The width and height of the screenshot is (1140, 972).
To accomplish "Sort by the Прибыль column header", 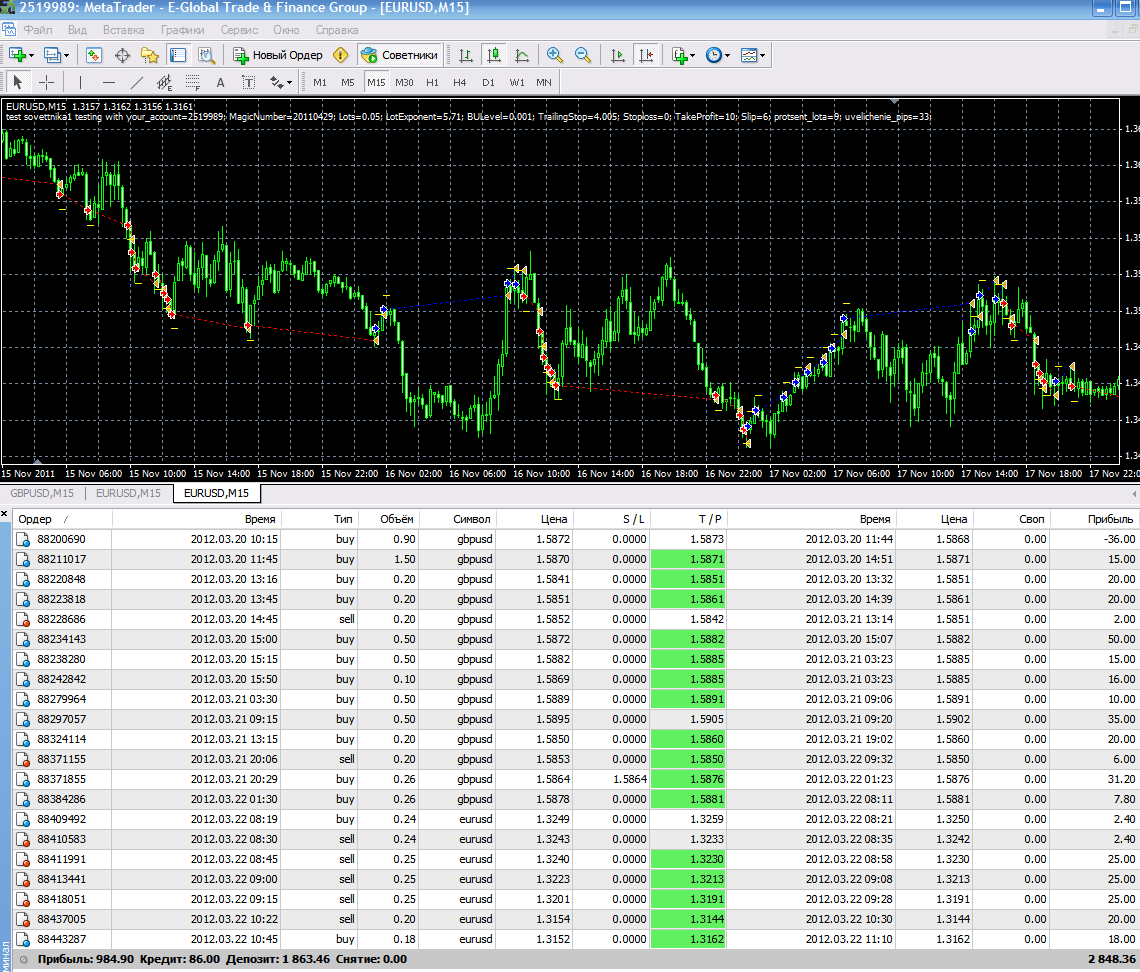I will pyautogui.click(x=1097, y=519).
